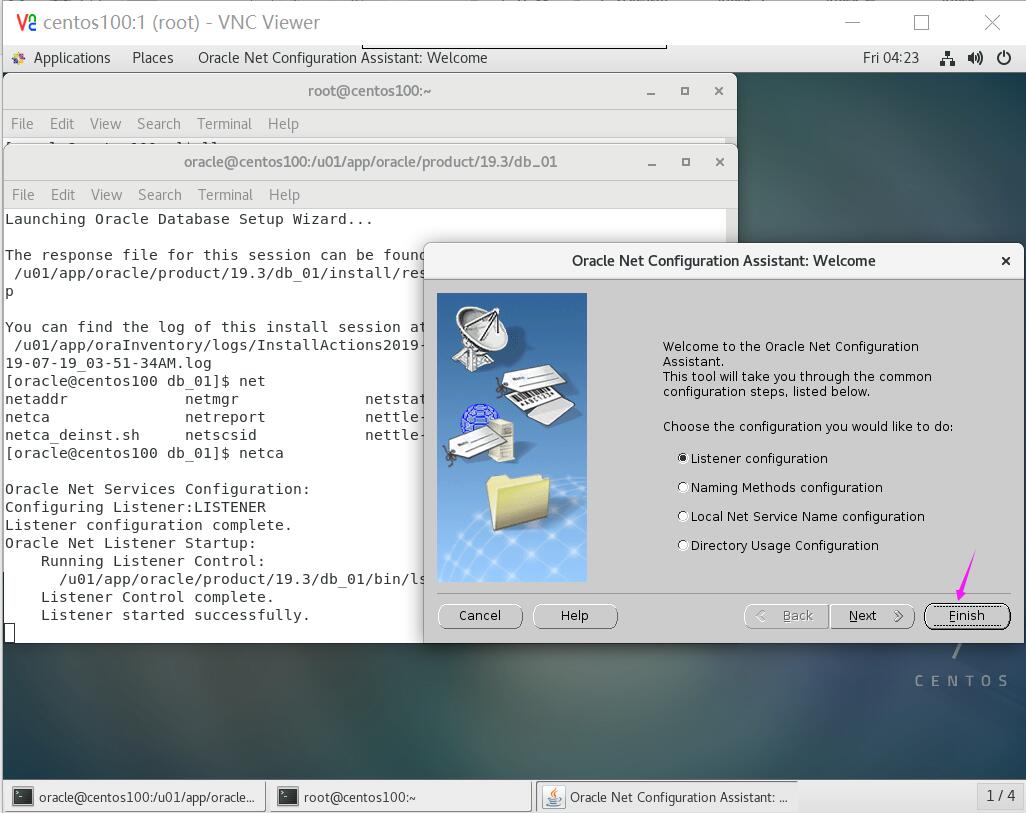Switch to oracle@centos100 terminal in taskbar
This screenshot has height=813, width=1026.
click(x=135, y=797)
